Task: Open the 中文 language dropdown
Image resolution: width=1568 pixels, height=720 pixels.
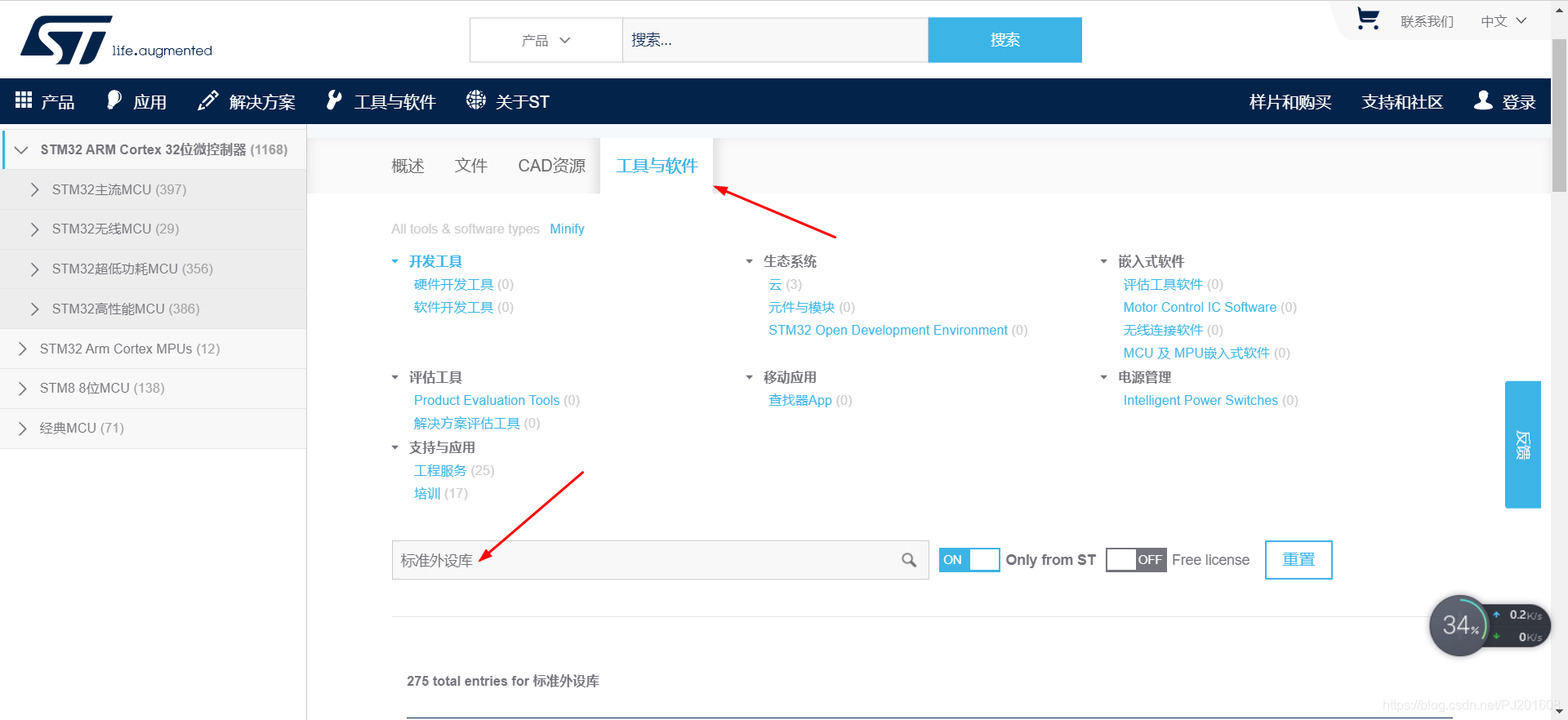Action: tap(1503, 21)
